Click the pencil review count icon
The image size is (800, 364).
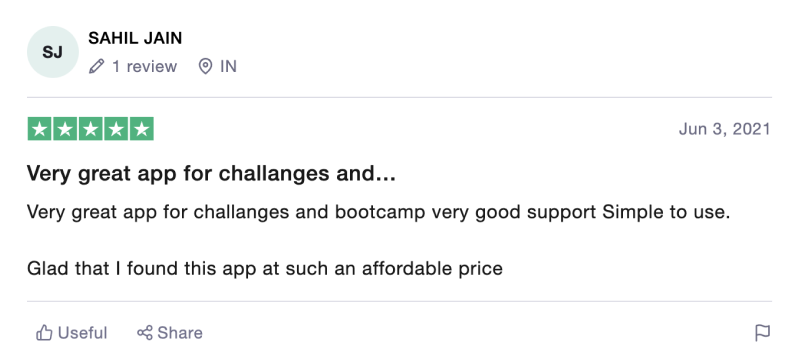(96, 66)
